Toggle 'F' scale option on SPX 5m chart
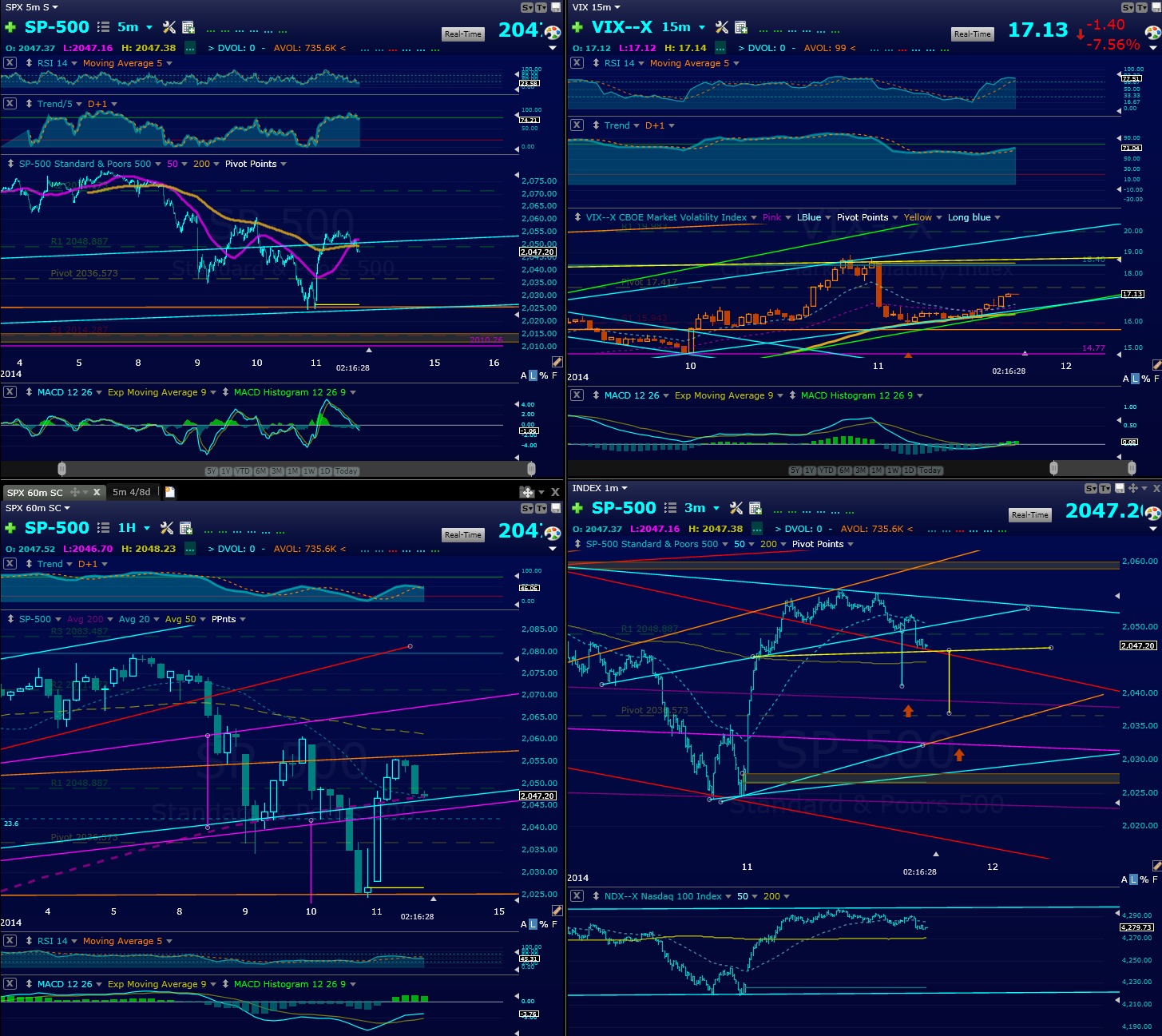 (554, 376)
